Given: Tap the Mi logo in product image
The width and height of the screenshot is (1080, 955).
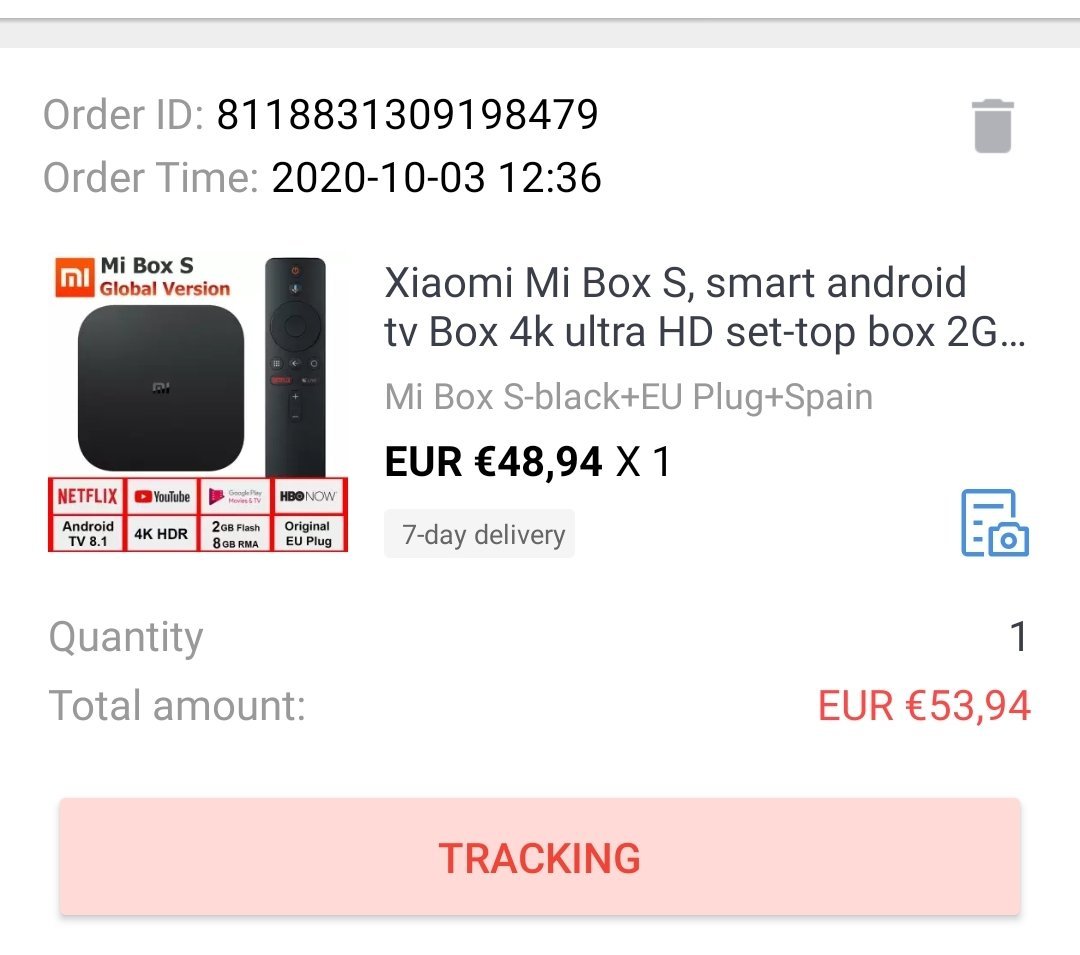Looking at the screenshot, I should (74, 277).
